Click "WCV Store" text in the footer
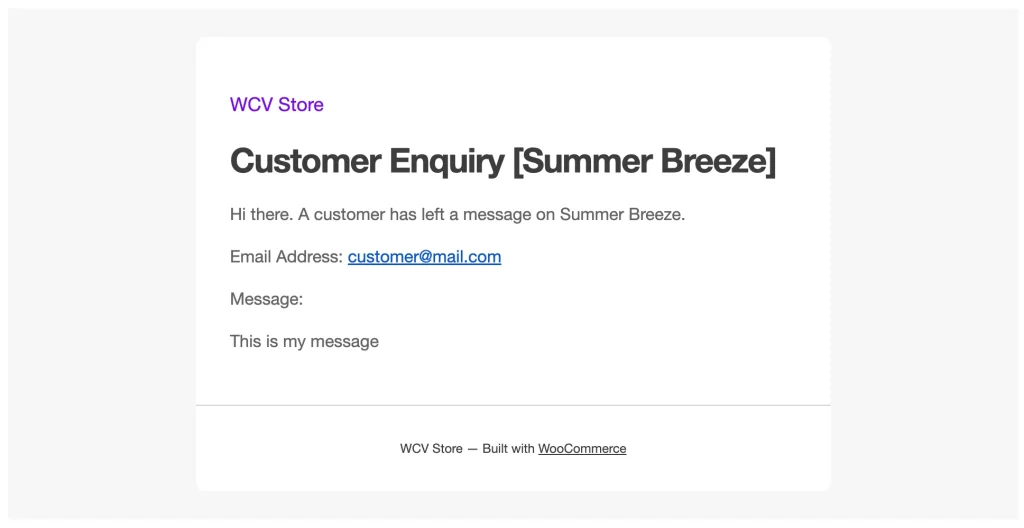1024x528 pixels. tap(431, 449)
